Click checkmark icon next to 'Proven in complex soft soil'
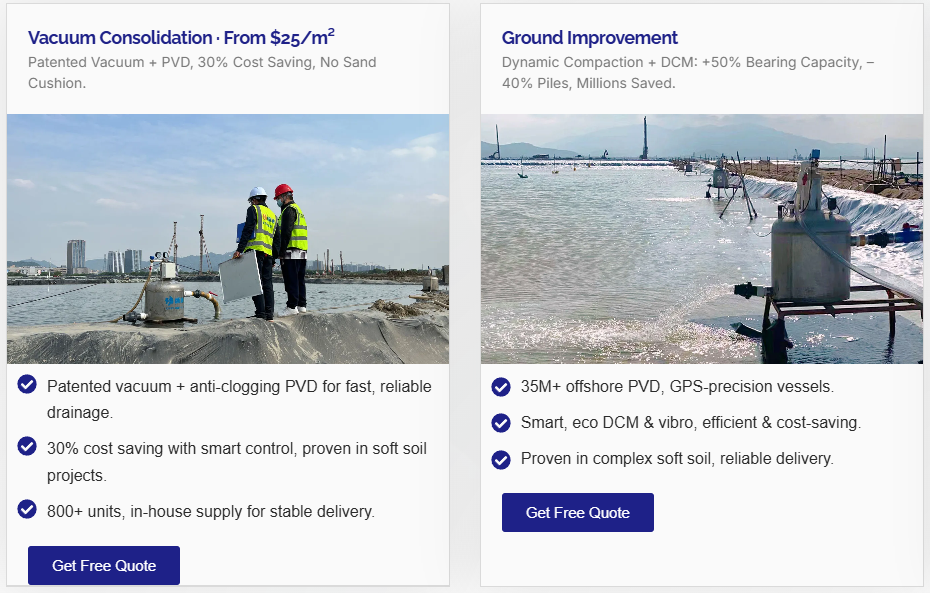 coord(501,459)
